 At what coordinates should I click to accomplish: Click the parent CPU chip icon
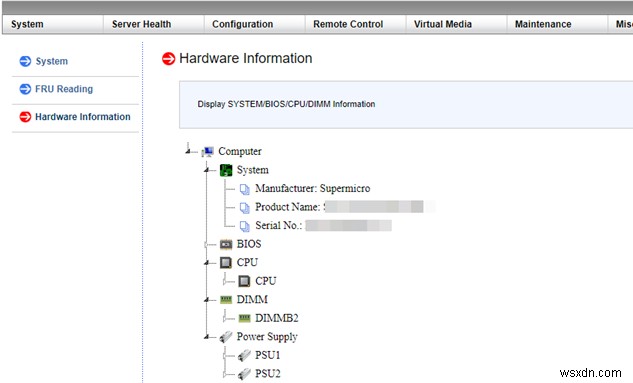(x=226, y=263)
